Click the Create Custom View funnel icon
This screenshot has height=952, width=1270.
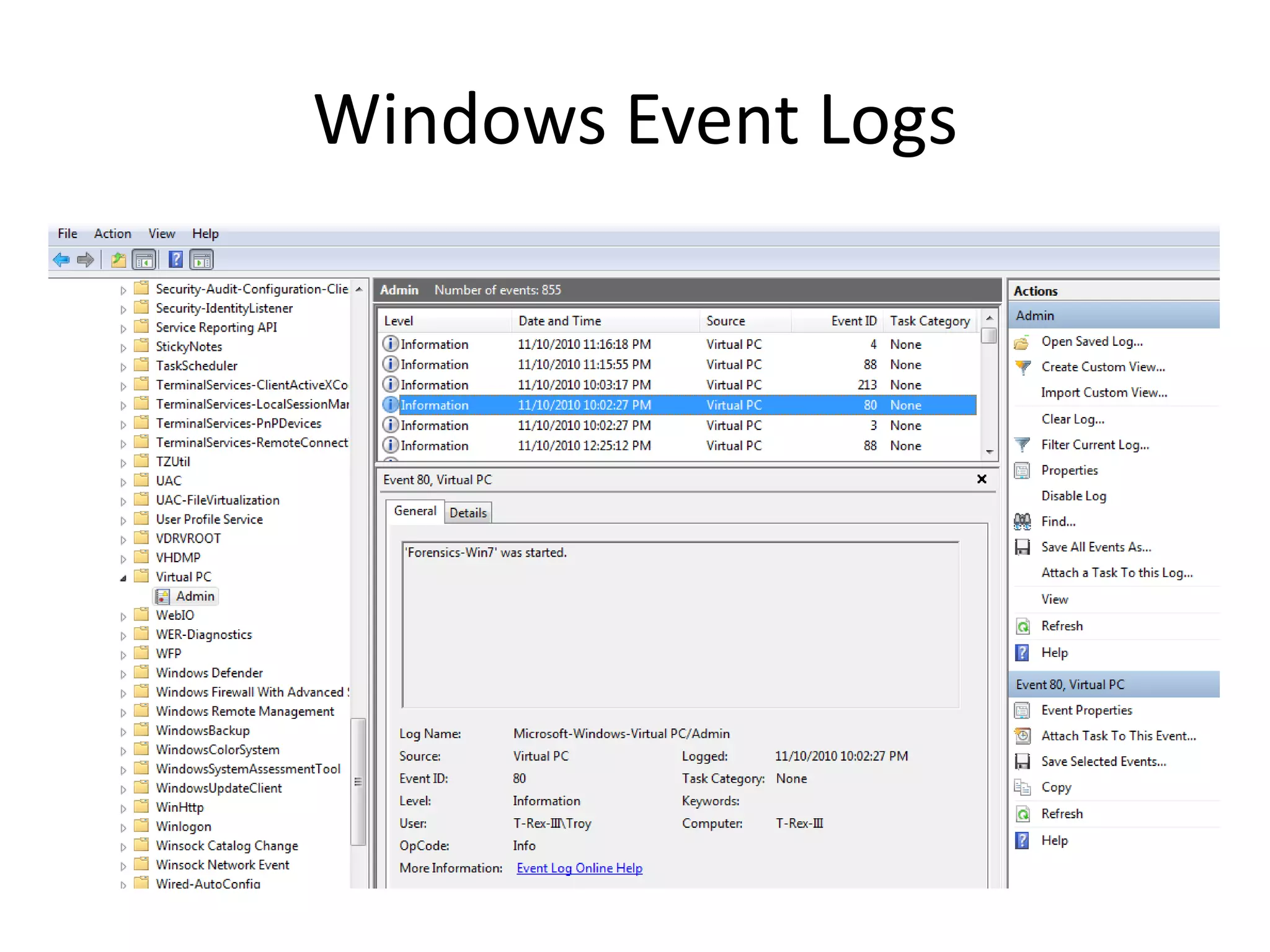[1023, 368]
